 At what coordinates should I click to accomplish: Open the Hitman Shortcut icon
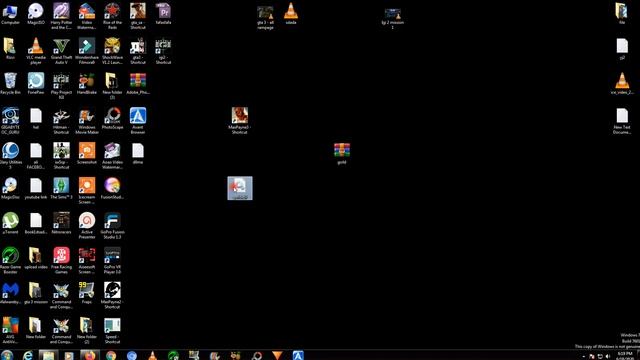61,121
